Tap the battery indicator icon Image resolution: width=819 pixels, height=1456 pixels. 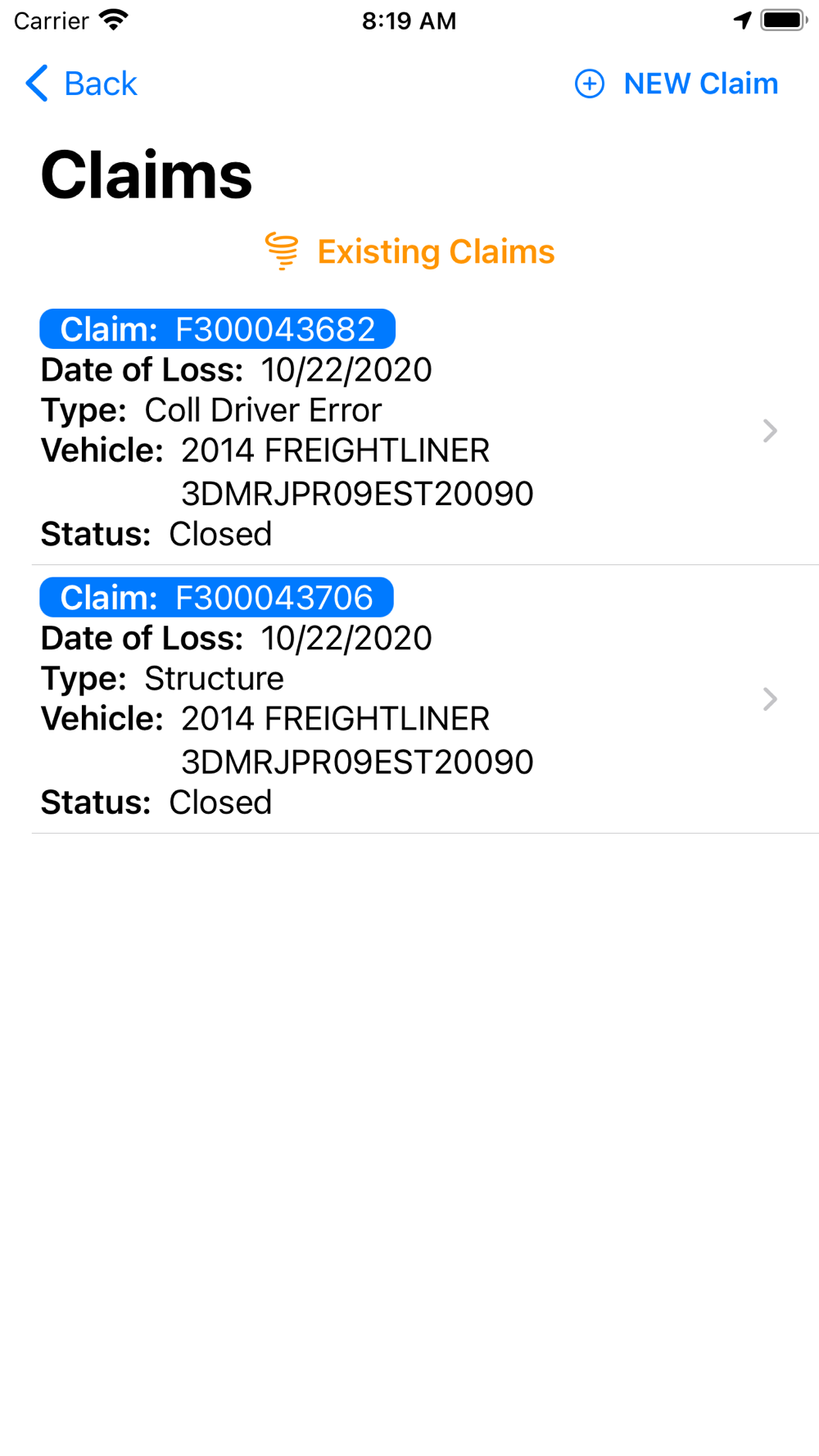pos(784,20)
